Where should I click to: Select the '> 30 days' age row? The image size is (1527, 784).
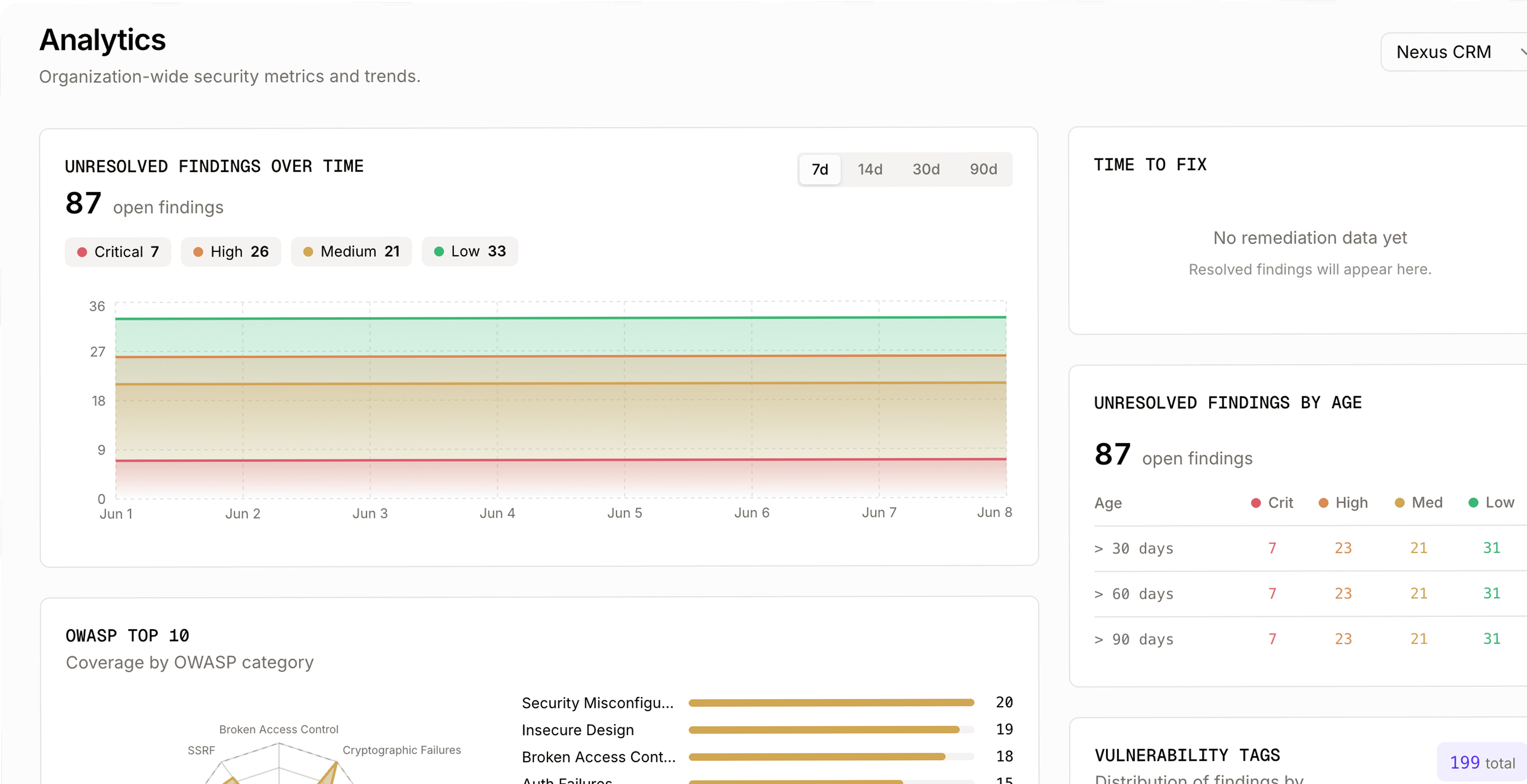point(1310,549)
